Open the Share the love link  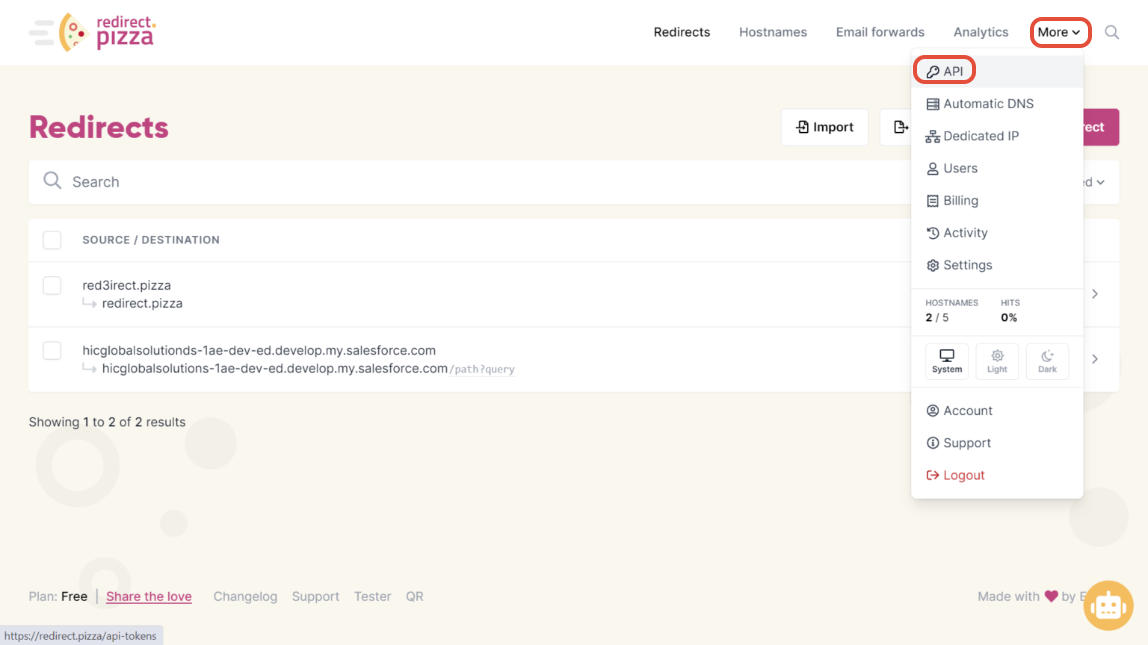(149, 597)
